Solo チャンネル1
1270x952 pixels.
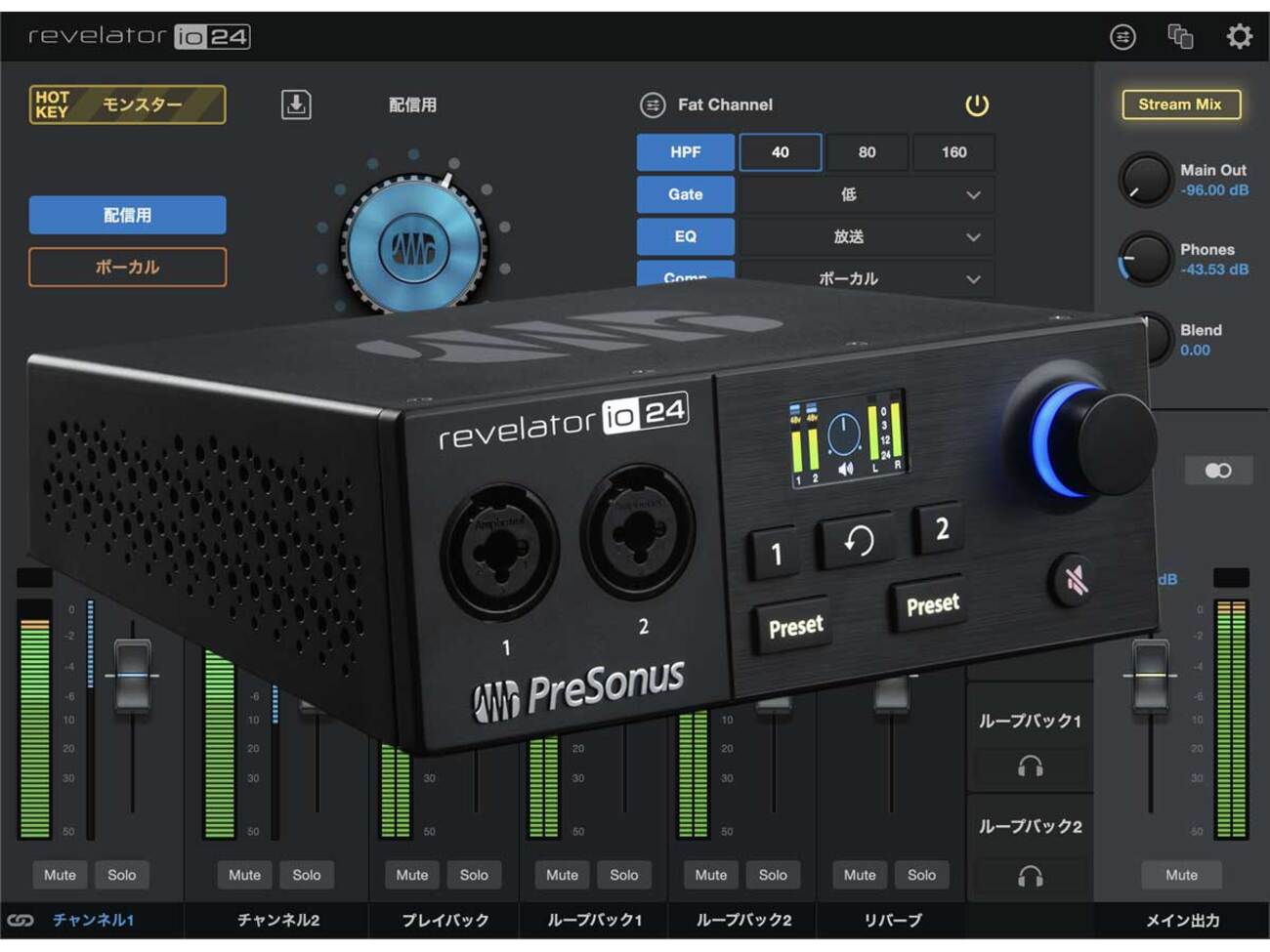(x=122, y=875)
